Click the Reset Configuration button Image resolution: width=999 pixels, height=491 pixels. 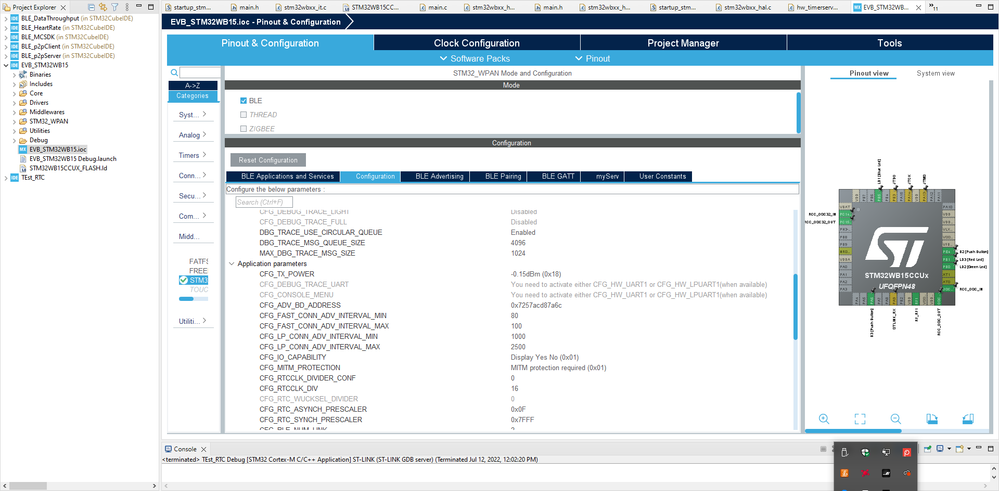268,160
